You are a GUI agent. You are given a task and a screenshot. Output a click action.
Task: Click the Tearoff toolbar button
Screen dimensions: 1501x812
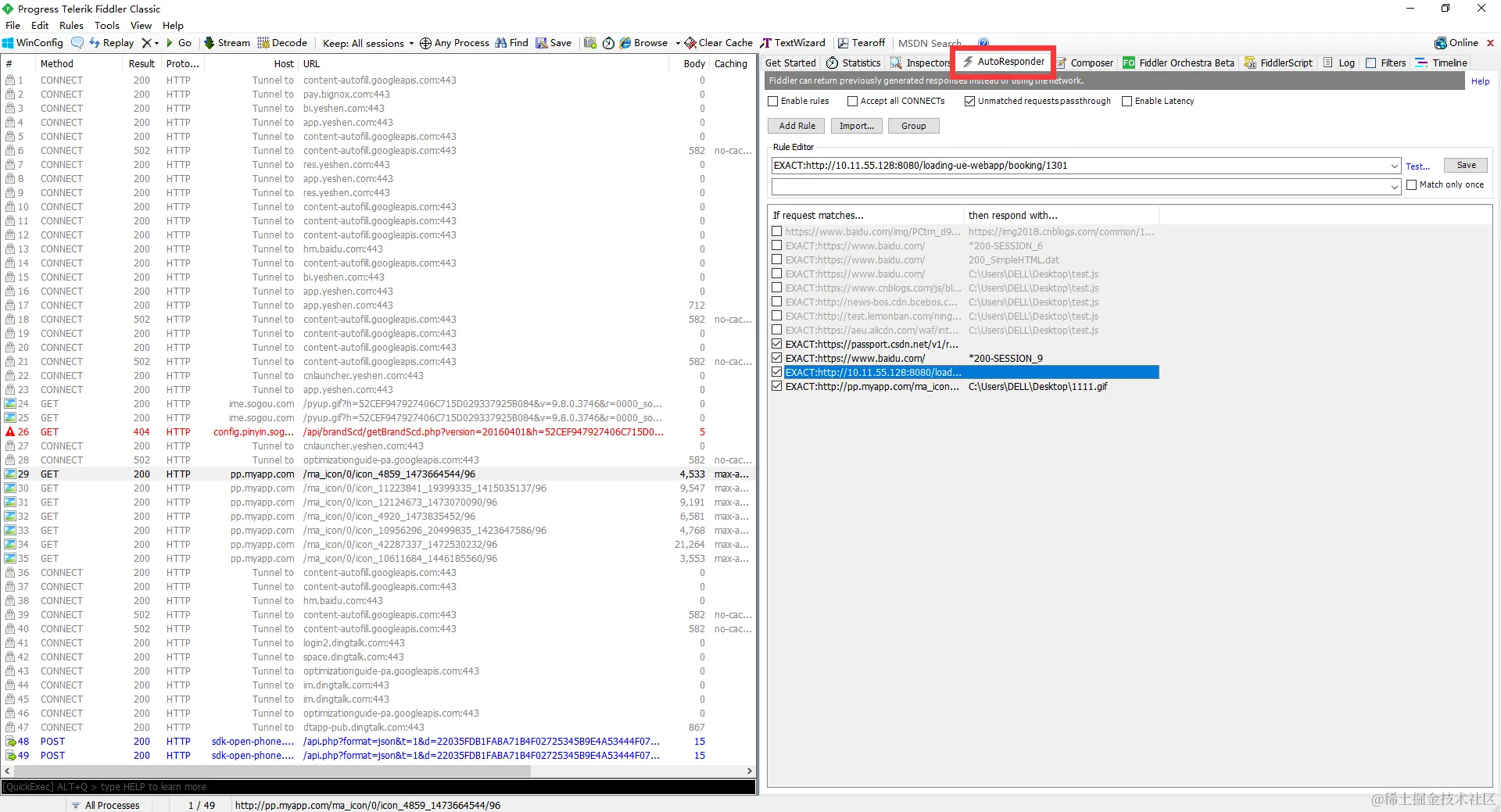click(862, 43)
